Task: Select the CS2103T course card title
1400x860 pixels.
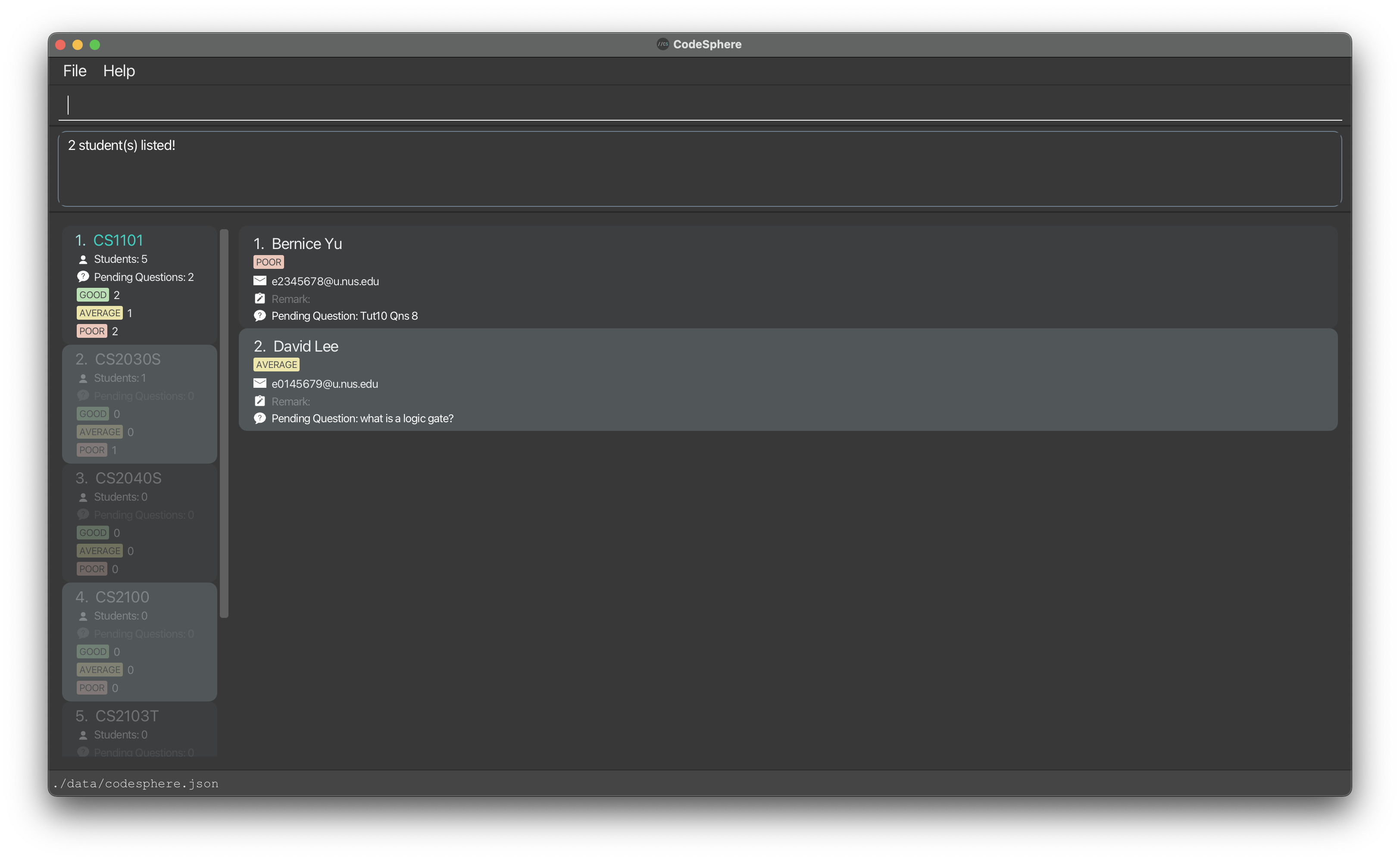Action: click(127, 716)
